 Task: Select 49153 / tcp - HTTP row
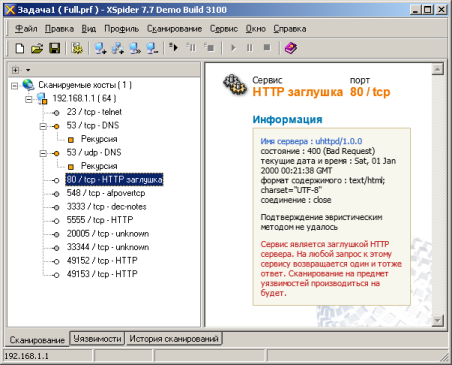coord(102,274)
